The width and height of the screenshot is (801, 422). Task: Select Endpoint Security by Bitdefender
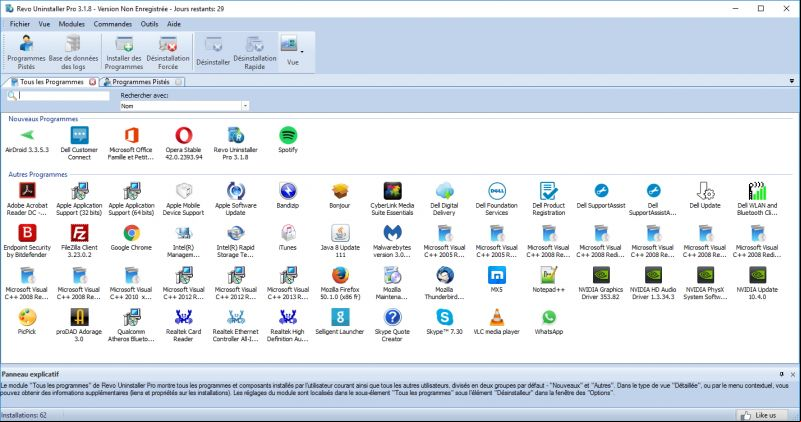pos(27,241)
